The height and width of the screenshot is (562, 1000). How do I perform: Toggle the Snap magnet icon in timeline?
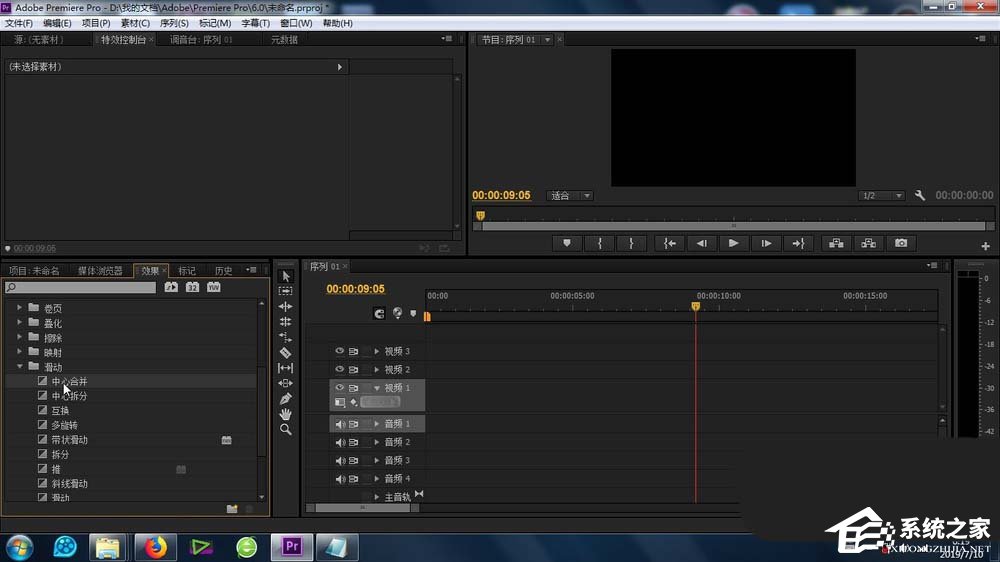click(x=379, y=313)
